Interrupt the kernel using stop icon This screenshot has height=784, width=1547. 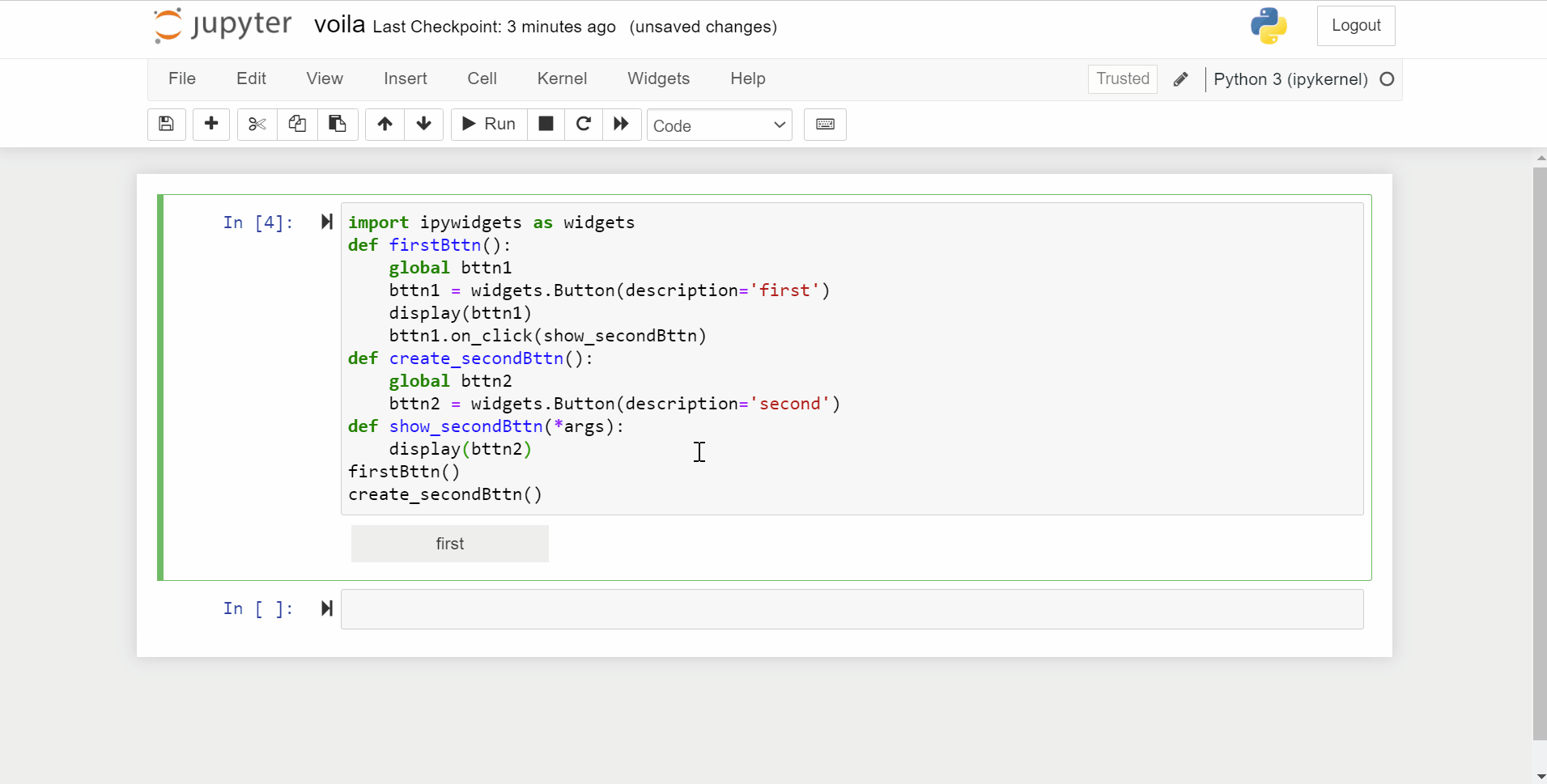pos(545,124)
